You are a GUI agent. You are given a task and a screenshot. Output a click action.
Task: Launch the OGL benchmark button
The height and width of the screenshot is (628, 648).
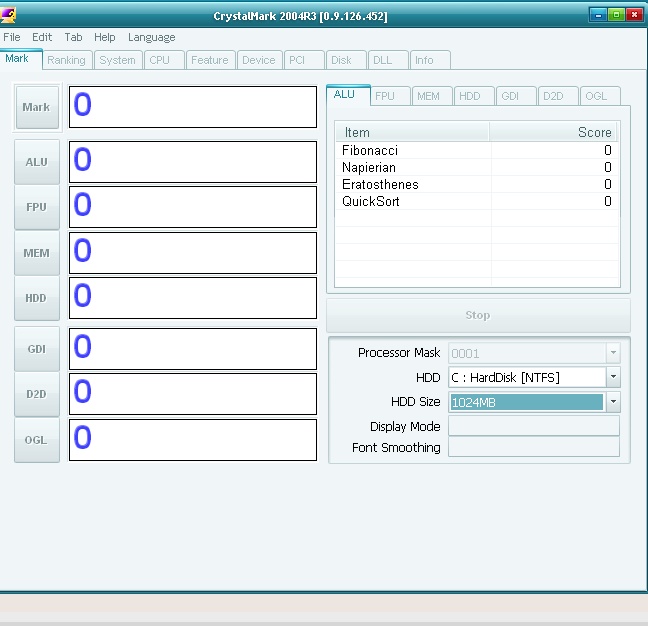click(x=37, y=440)
